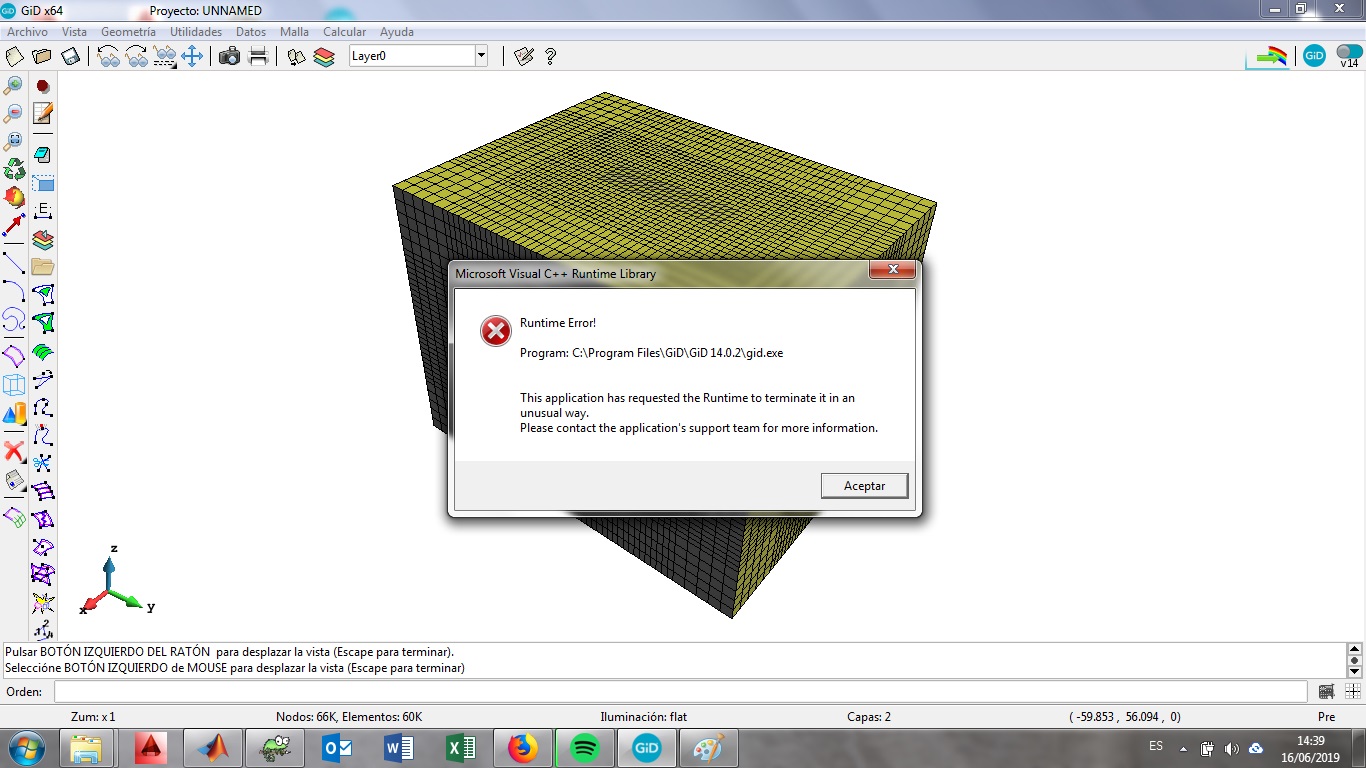Toggle pre/post process rainbow arrow button
The image size is (1366, 768).
1271,56
